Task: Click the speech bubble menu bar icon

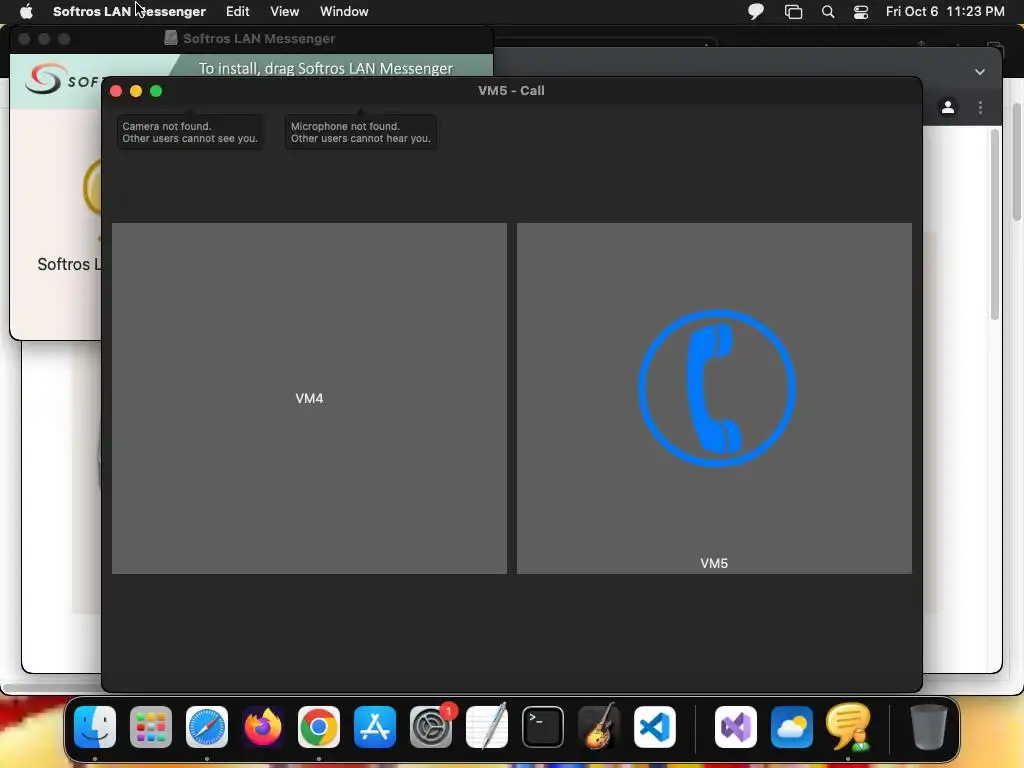Action: pos(756,11)
